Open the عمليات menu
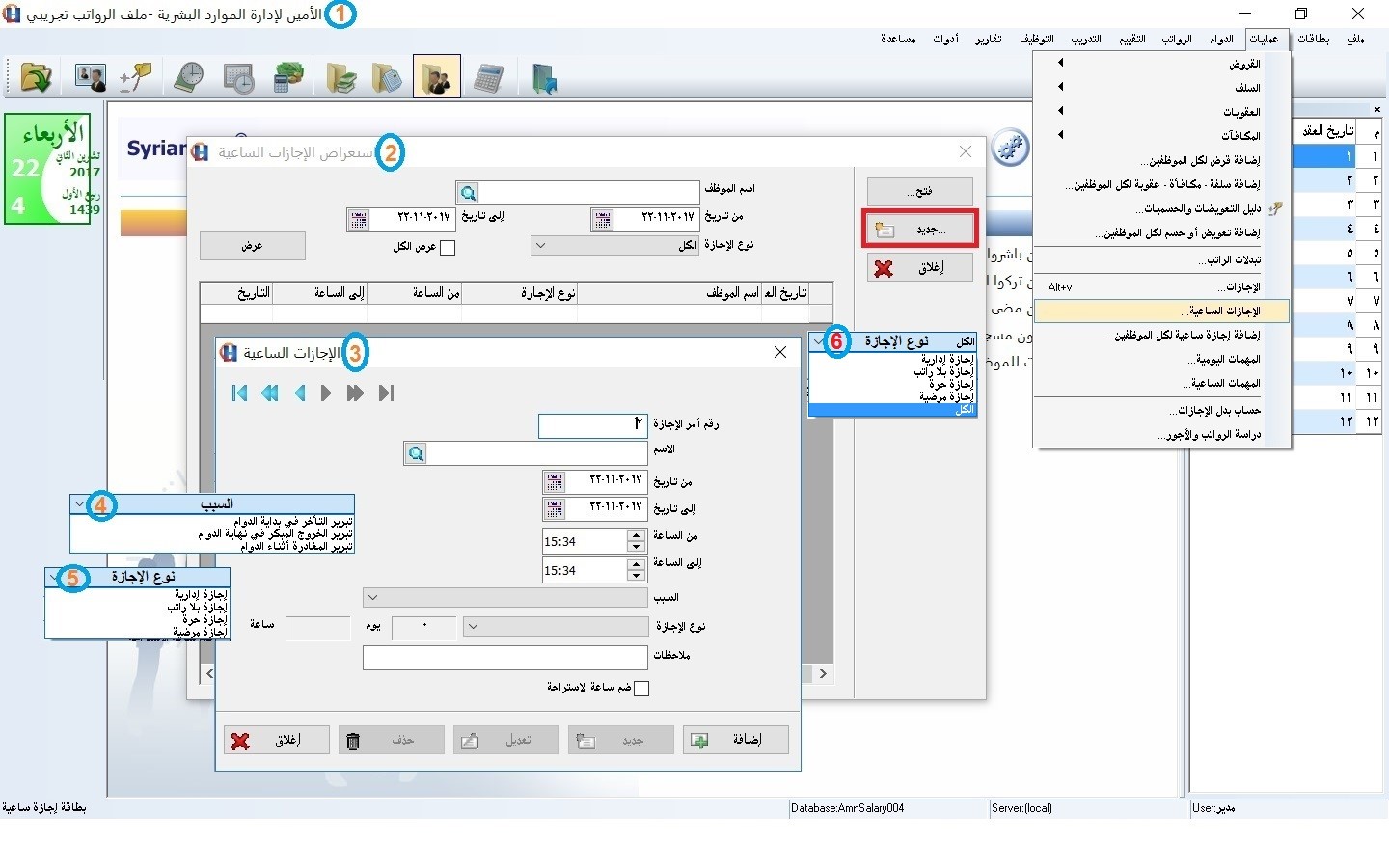 pyautogui.click(x=1264, y=40)
